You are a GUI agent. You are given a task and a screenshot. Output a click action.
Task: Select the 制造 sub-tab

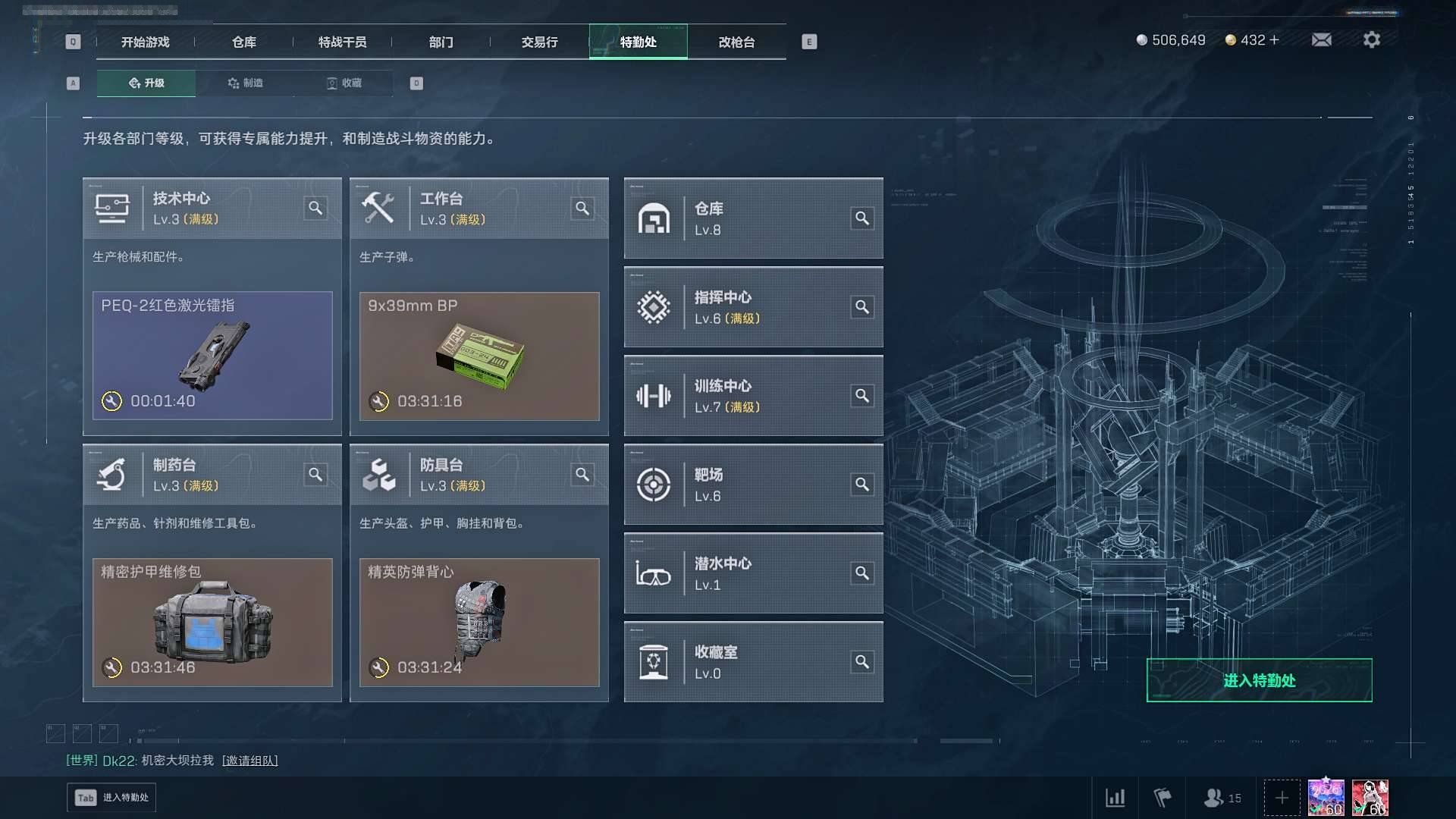245,83
